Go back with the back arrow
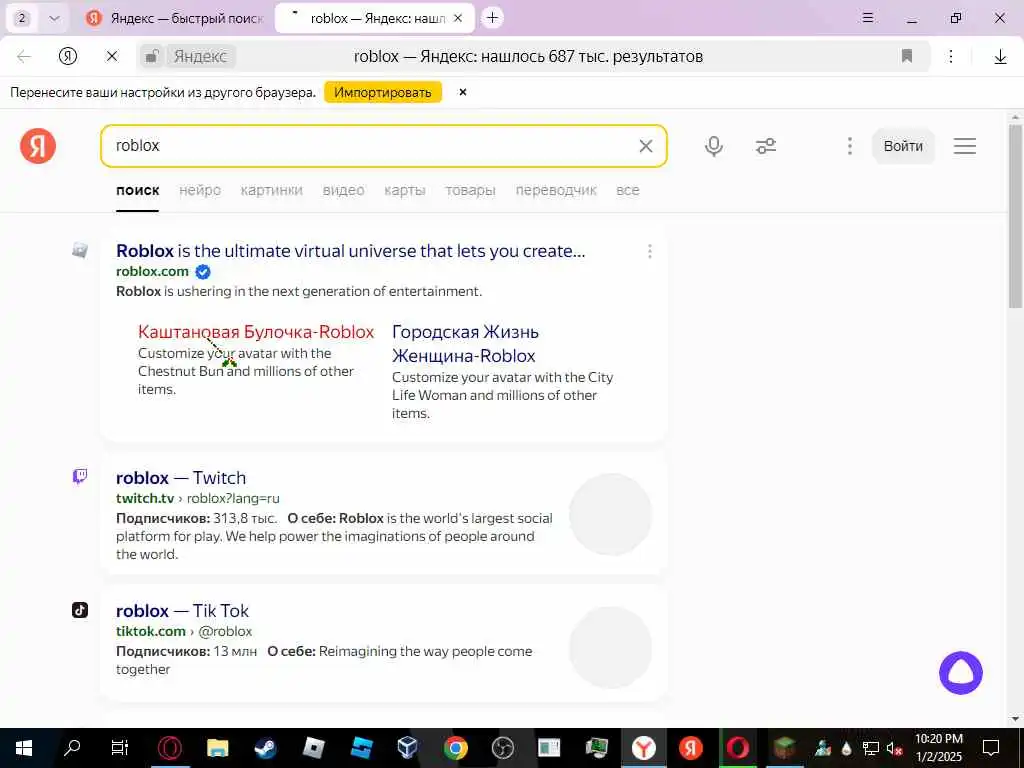This screenshot has width=1024, height=768. [24, 57]
